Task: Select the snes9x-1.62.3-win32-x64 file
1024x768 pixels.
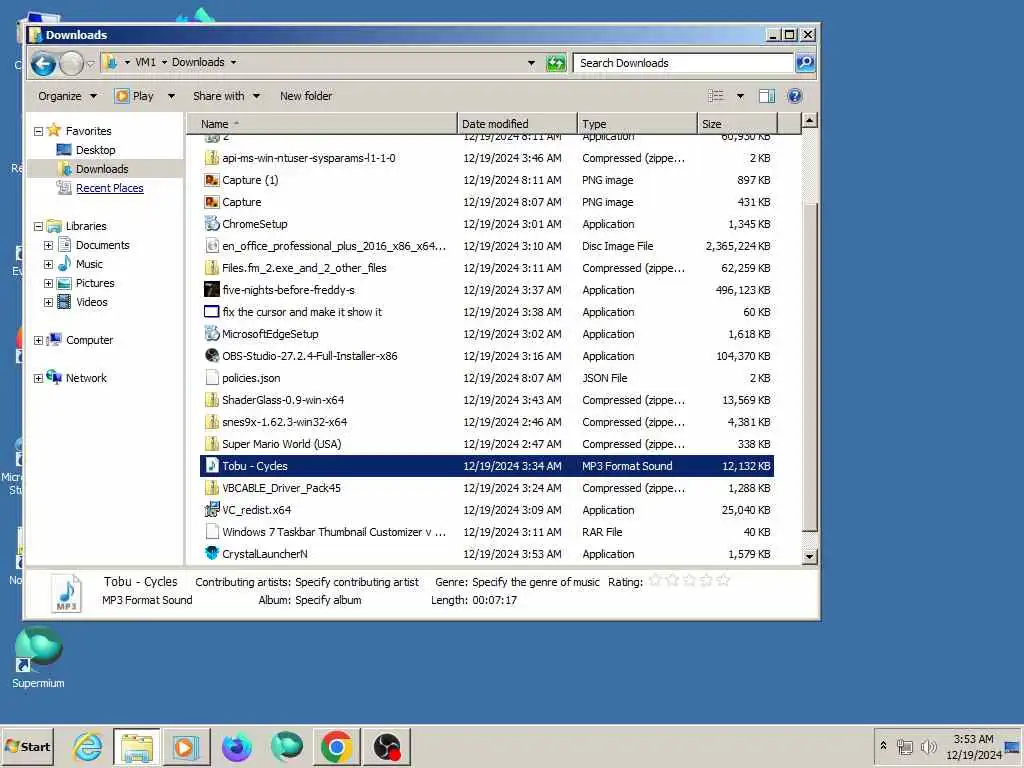Action: pos(487,422)
